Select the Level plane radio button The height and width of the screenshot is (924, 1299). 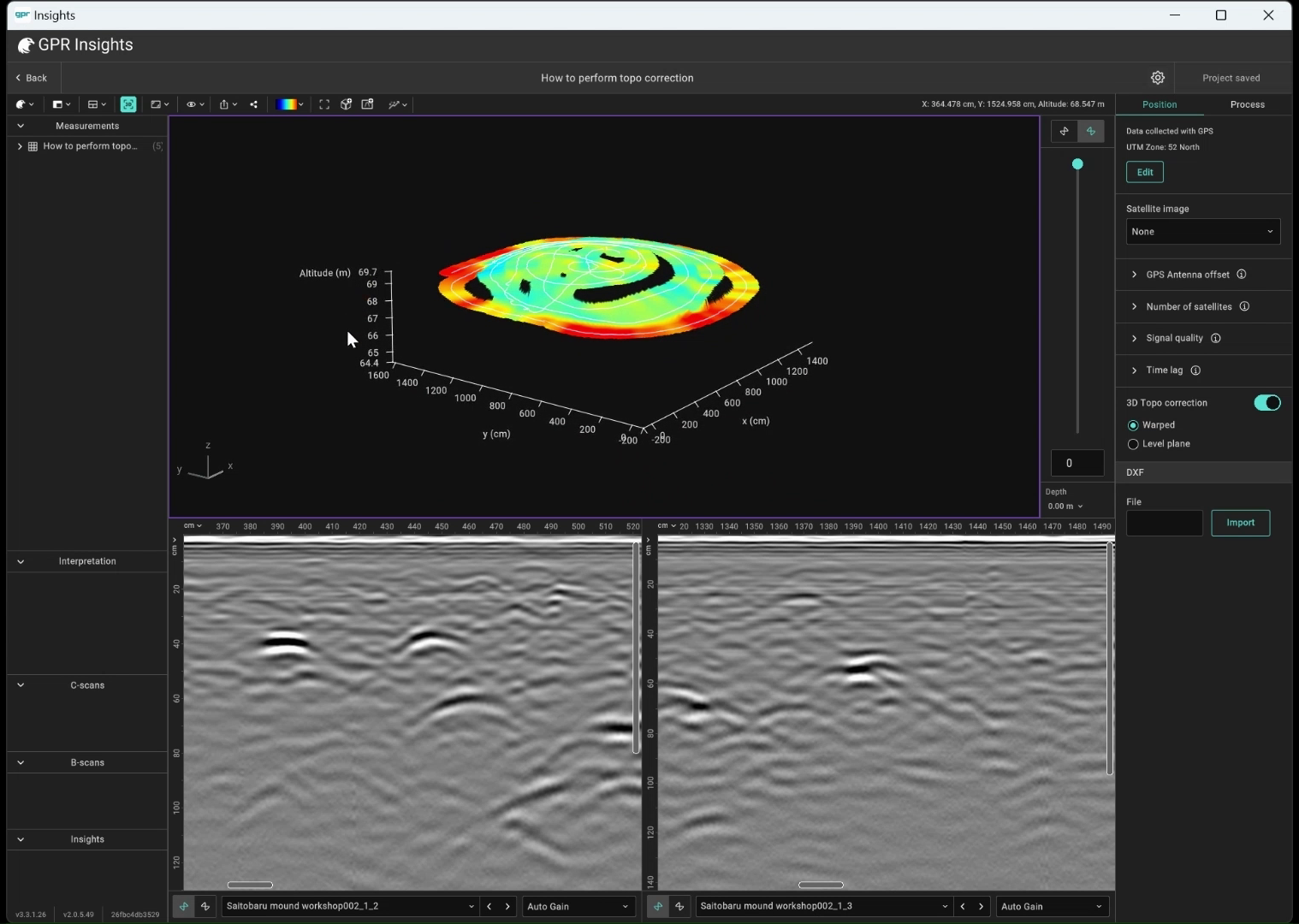1133,443
